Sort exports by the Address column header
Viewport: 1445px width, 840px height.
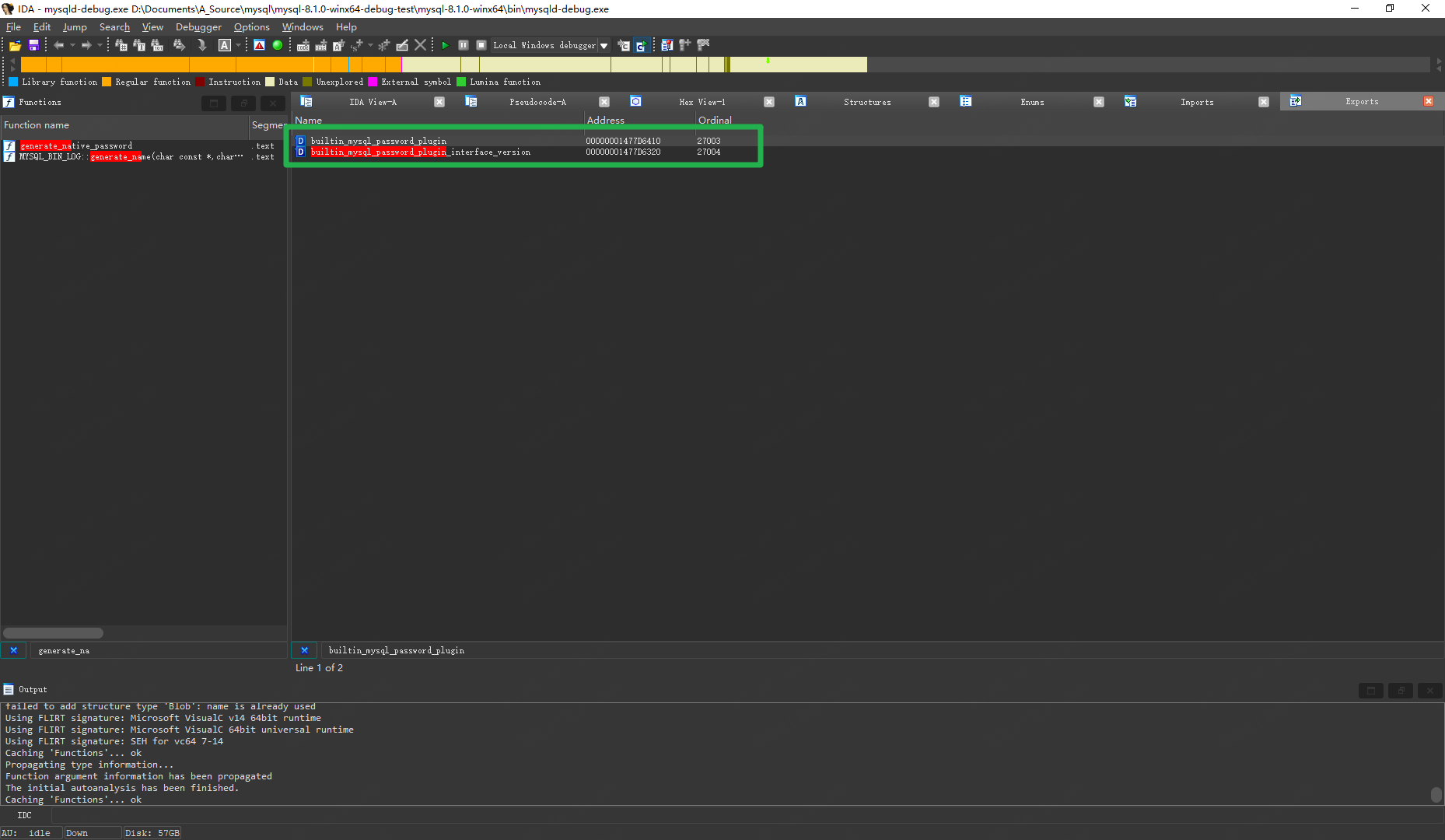(639, 121)
